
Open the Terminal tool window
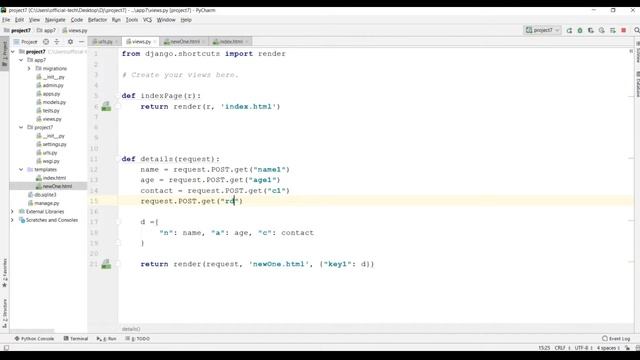coord(76,339)
